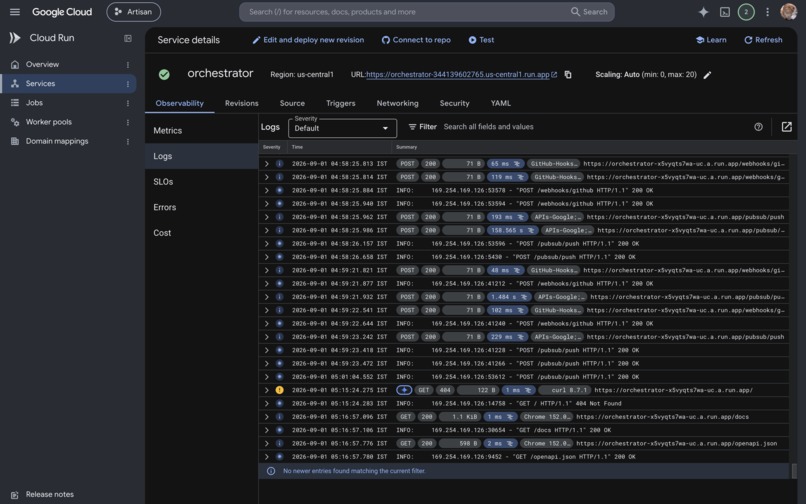Click Connect to repo
The width and height of the screenshot is (806, 504).
(x=416, y=40)
